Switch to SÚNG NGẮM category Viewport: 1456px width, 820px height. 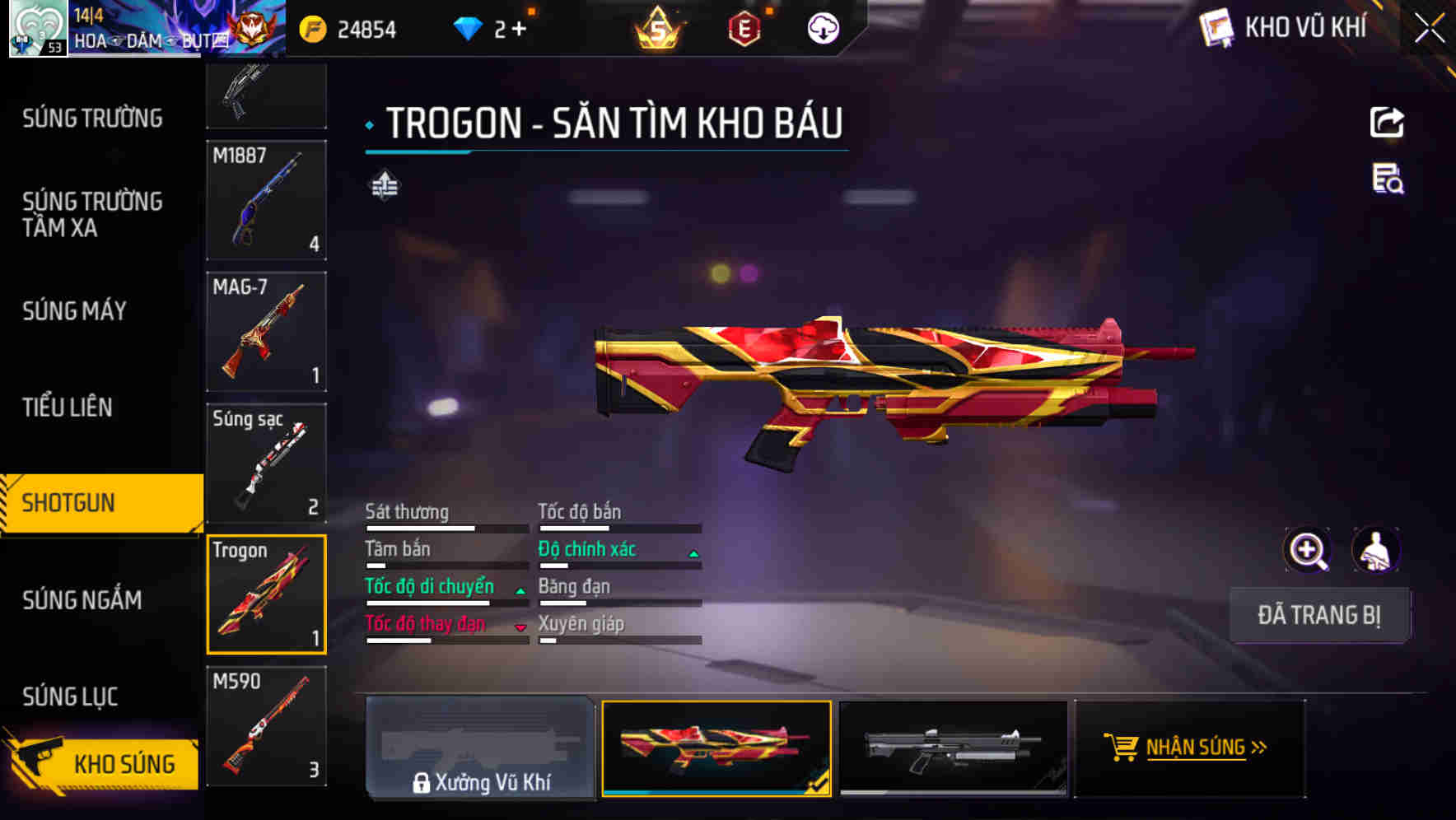(82, 600)
